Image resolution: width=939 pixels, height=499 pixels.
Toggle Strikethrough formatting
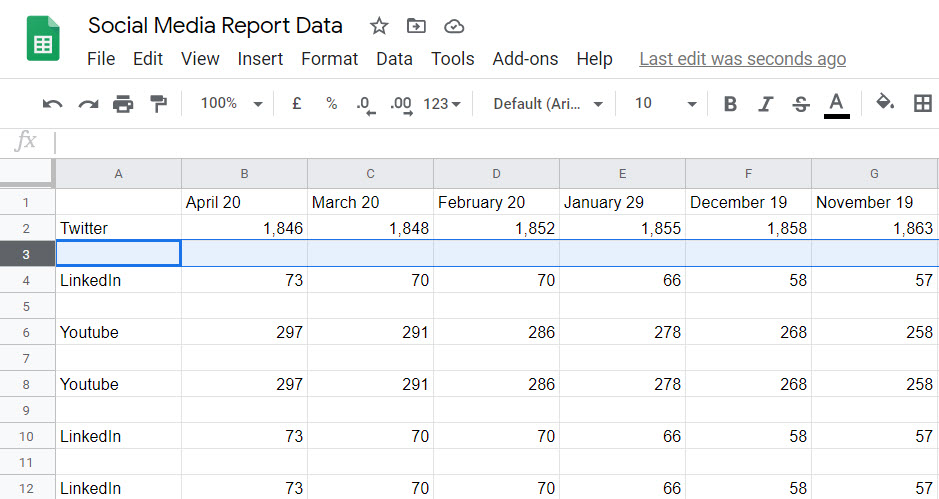801,104
